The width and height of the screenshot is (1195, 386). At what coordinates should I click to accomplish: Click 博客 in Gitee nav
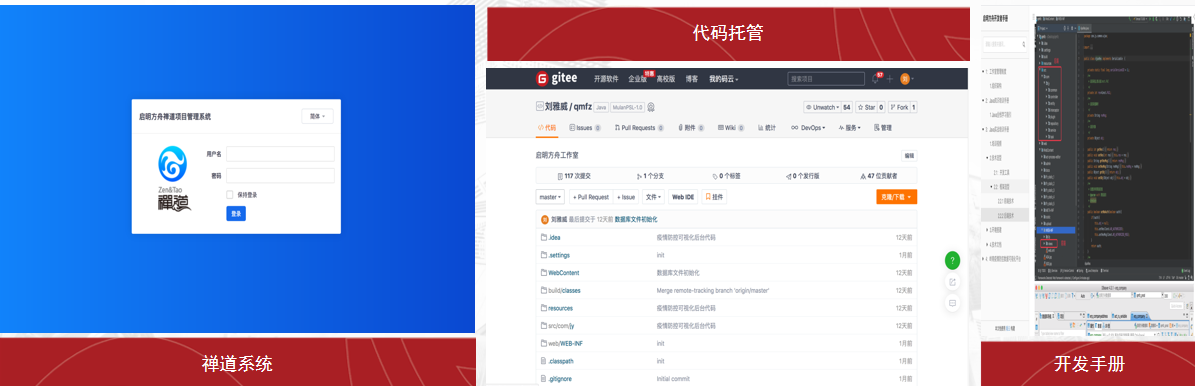tap(691, 79)
